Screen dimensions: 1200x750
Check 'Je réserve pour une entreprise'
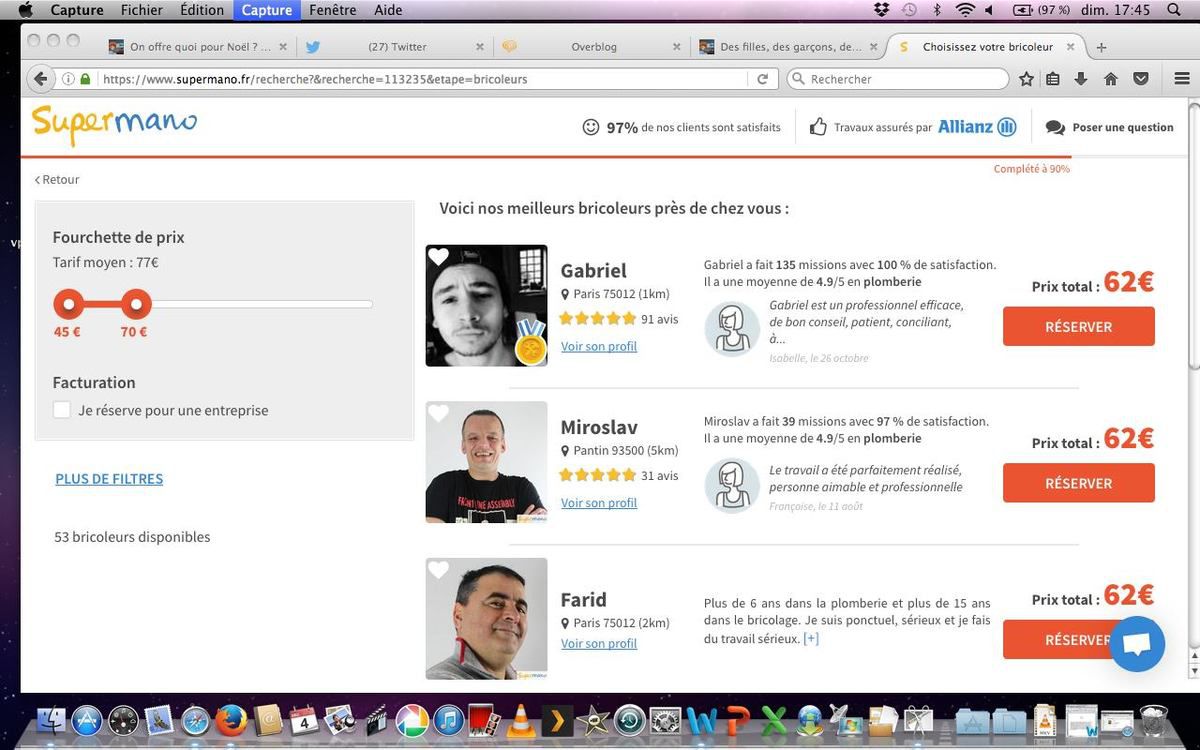tap(62, 410)
